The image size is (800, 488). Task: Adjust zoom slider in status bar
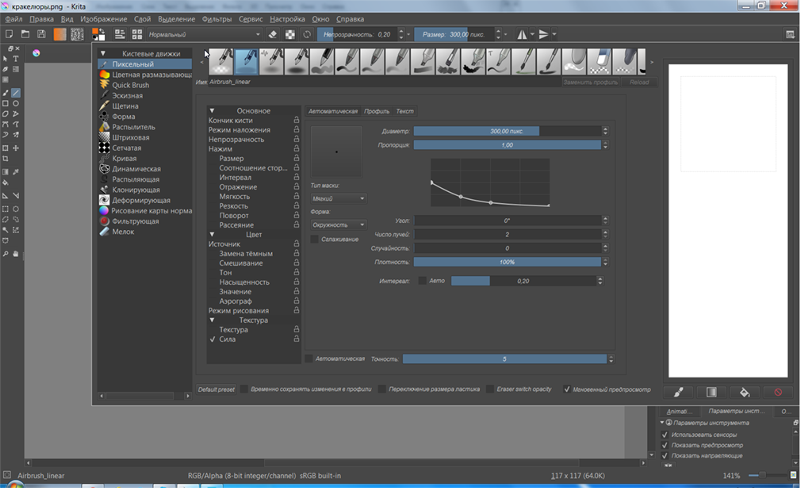(x=767, y=475)
